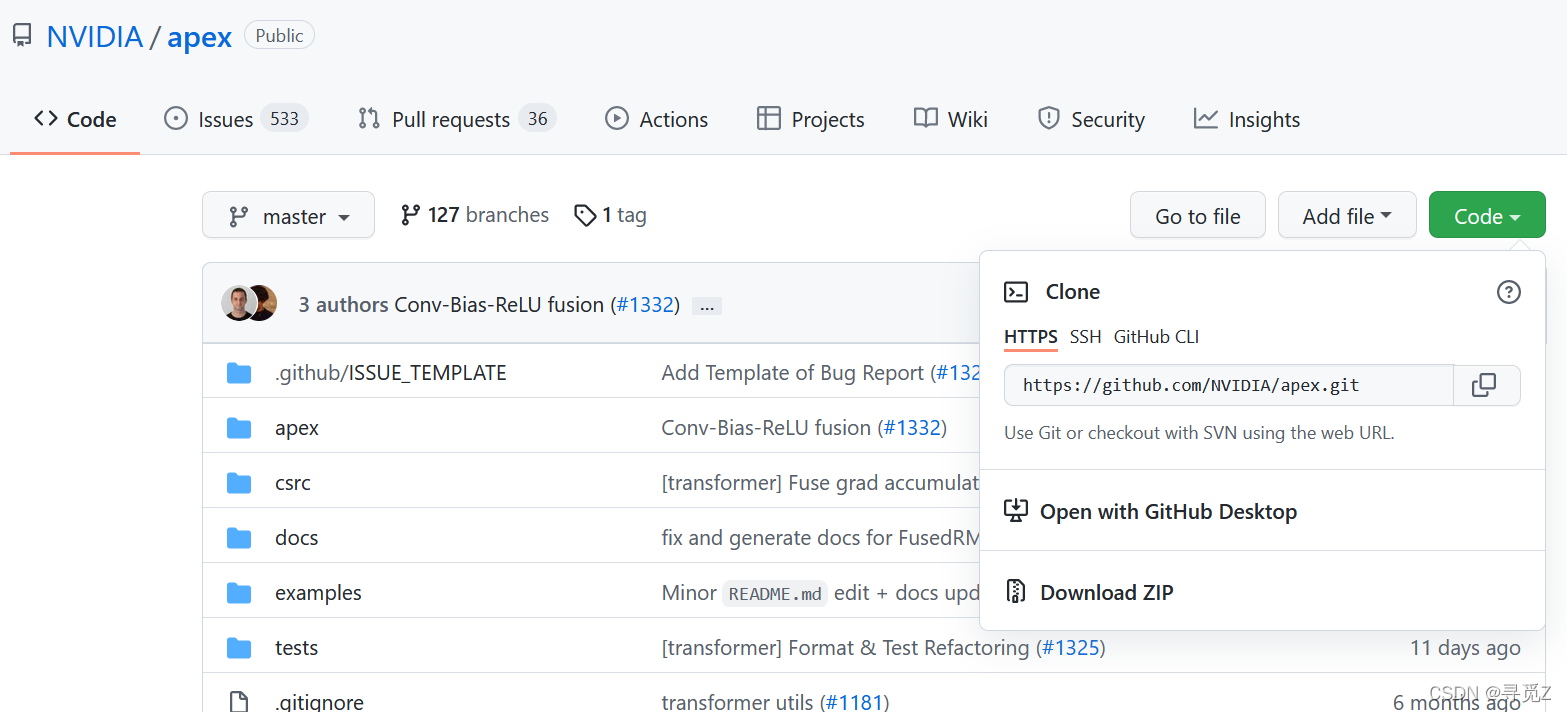The height and width of the screenshot is (712, 1567).
Task: Click the branches fork icon
Action: 410,215
